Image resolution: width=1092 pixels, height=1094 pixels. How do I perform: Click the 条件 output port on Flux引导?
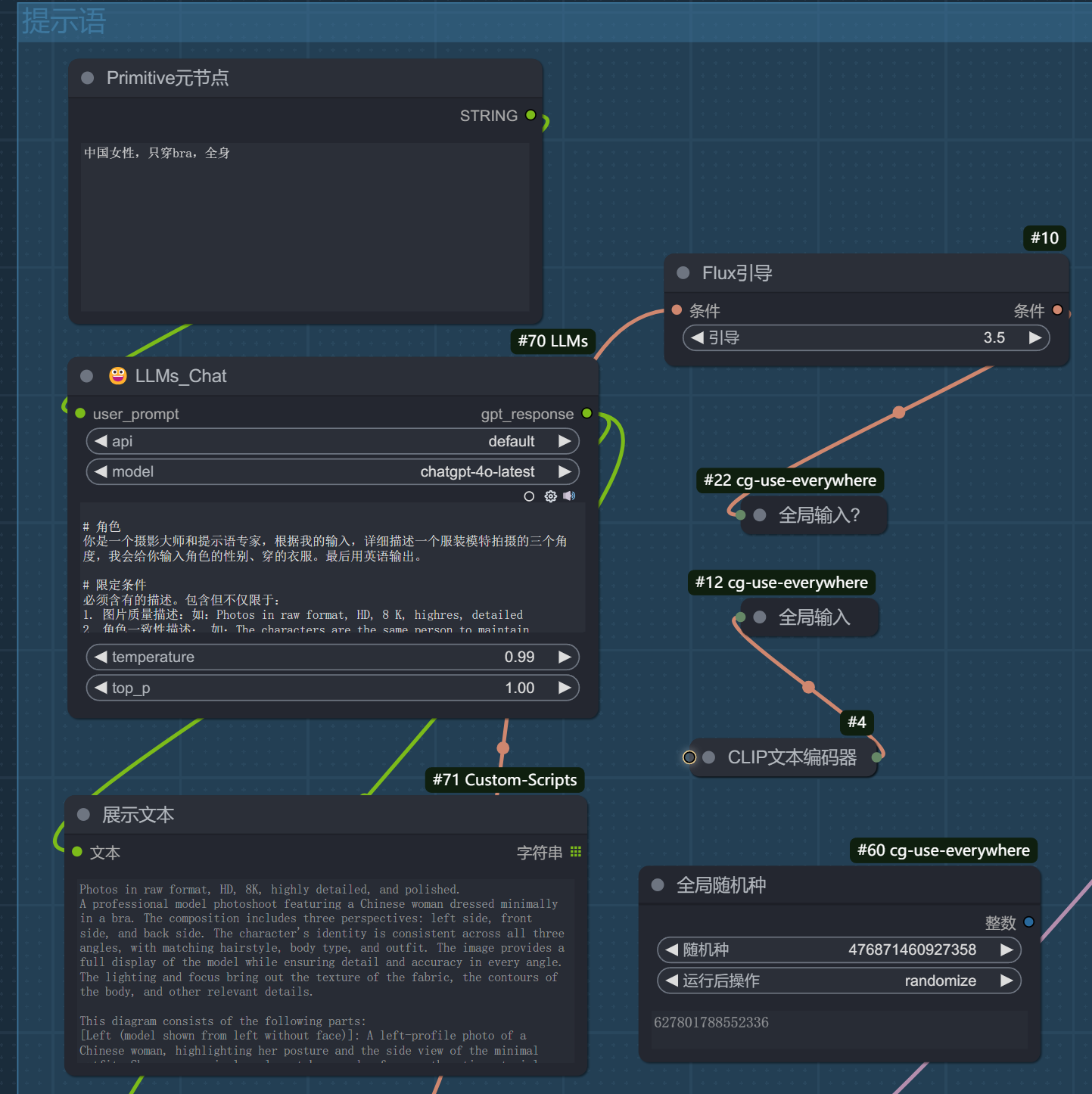coord(1057,309)
